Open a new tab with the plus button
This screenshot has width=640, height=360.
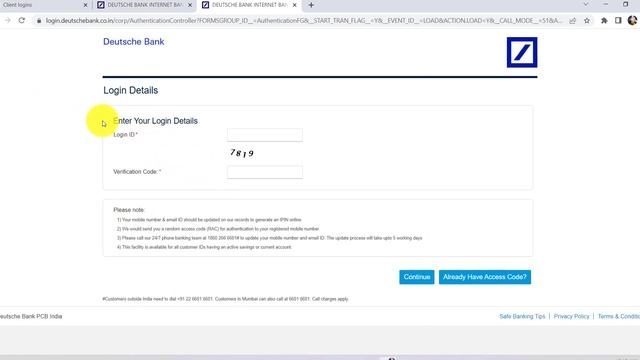(x=311, y=5)
